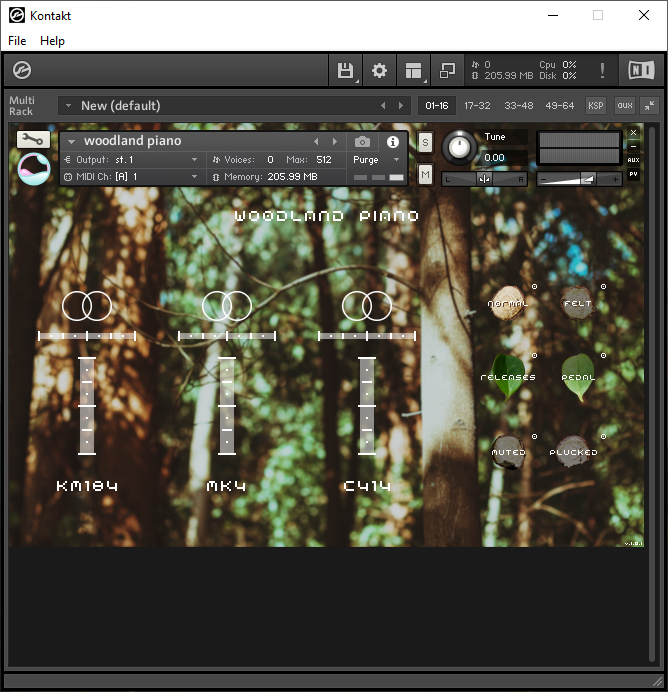Screen dimensions: 668x692
Task: Click the Kontakt logo in the toolbar
Action: coord(22,70)
